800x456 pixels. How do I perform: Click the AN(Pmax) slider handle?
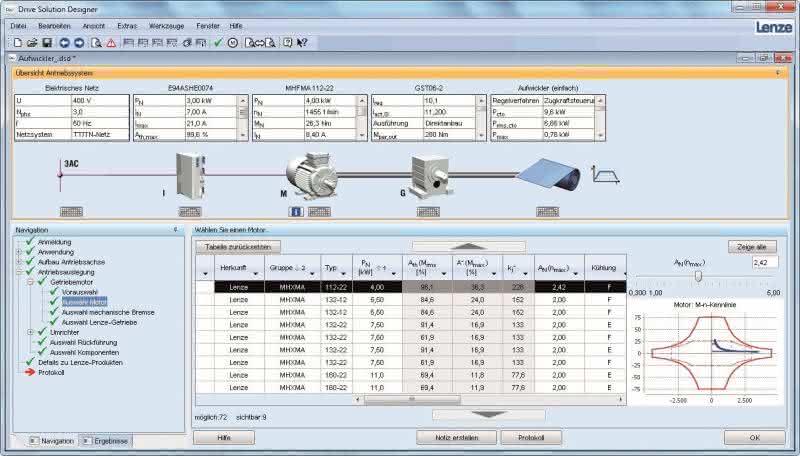point(698,276)
